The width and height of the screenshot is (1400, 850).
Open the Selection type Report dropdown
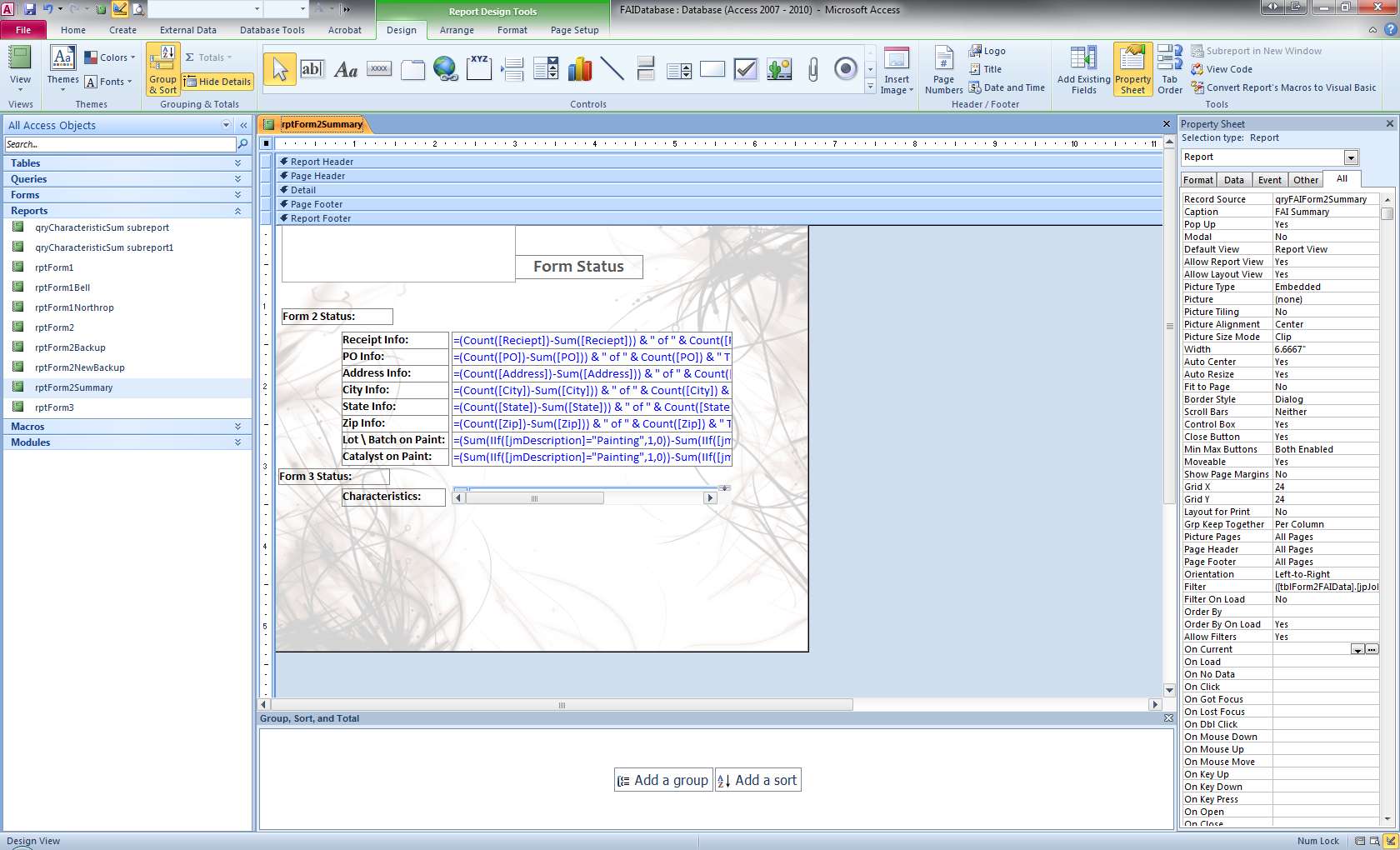(1351, 157)
